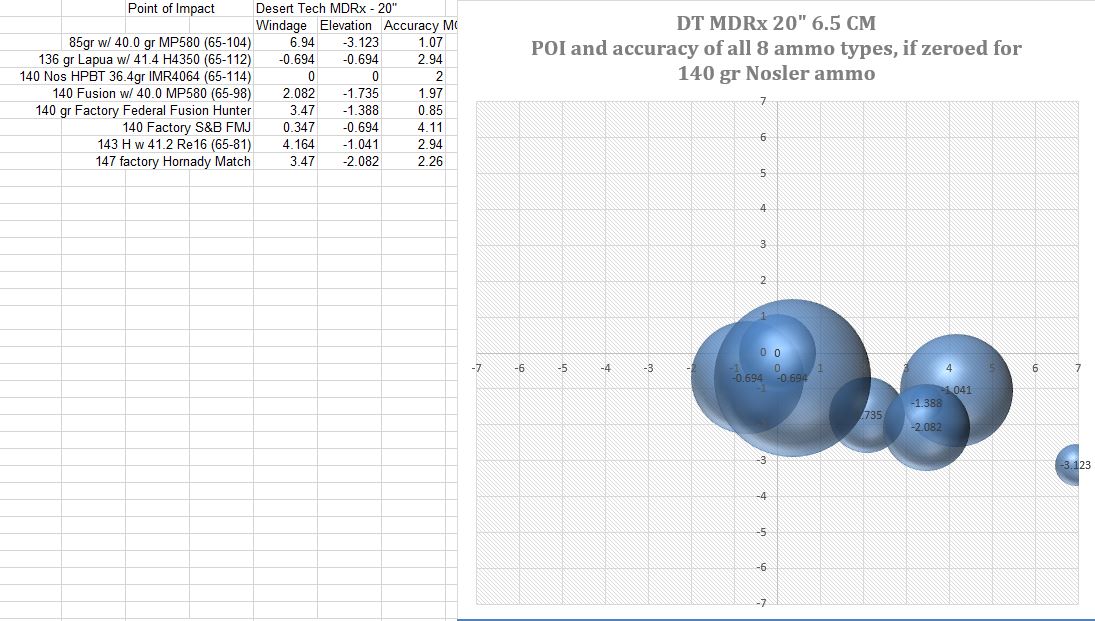Click windage value 0.347 in the S&B FMJ row
Screen dimensions: 1095x621
pos(299,127)
